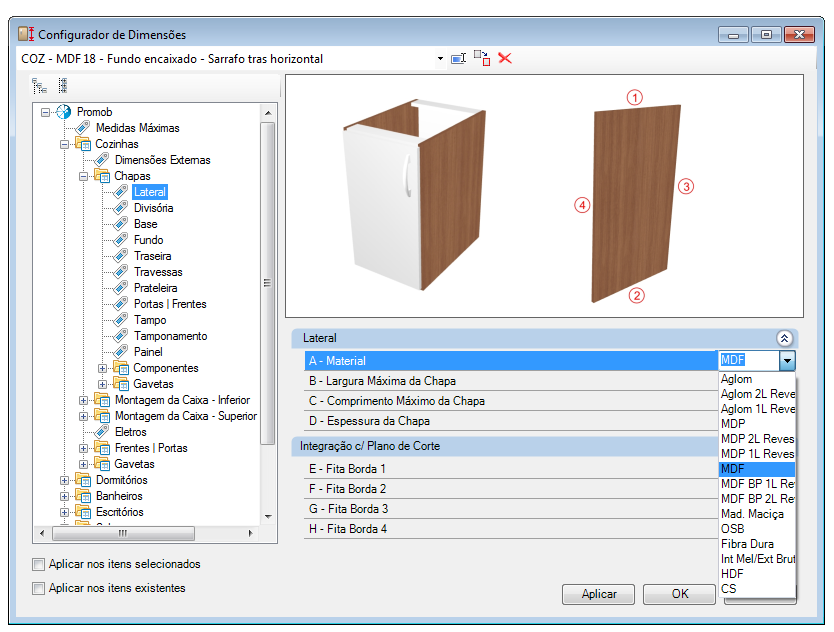834x632 pixels.
Task: Click the tree horizontal scrollbar thumb
Action: tap(123, 533)
